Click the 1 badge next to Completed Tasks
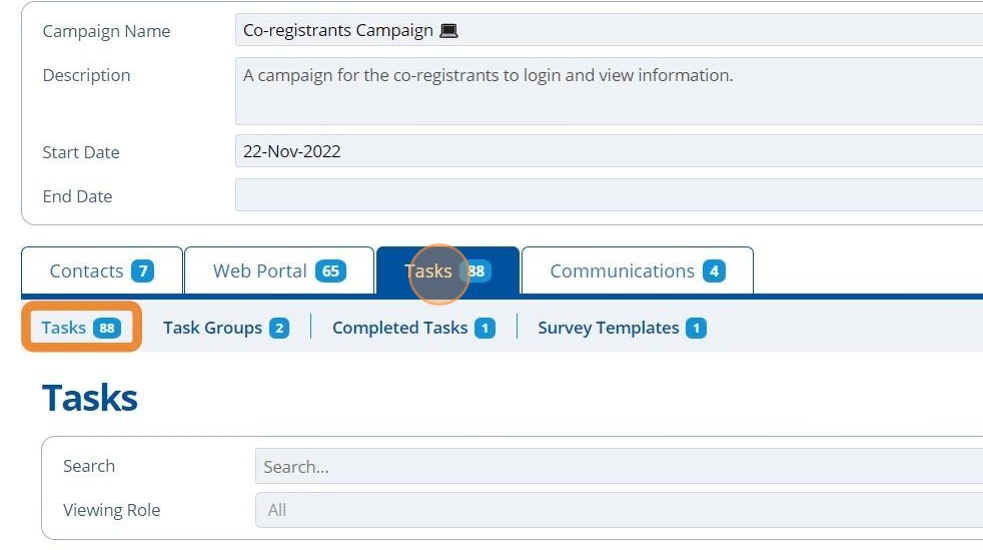The image size is (983, 550). [484, 328]
